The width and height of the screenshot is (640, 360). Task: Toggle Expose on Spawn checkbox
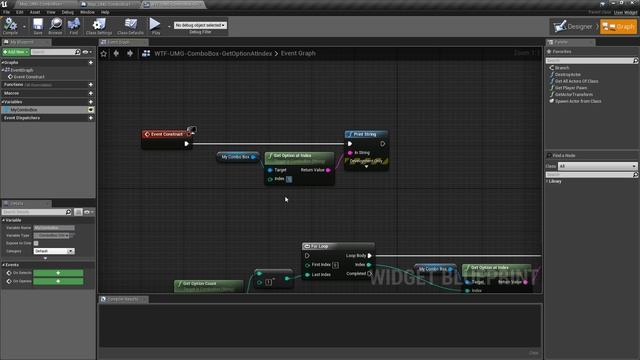point(36,243)
